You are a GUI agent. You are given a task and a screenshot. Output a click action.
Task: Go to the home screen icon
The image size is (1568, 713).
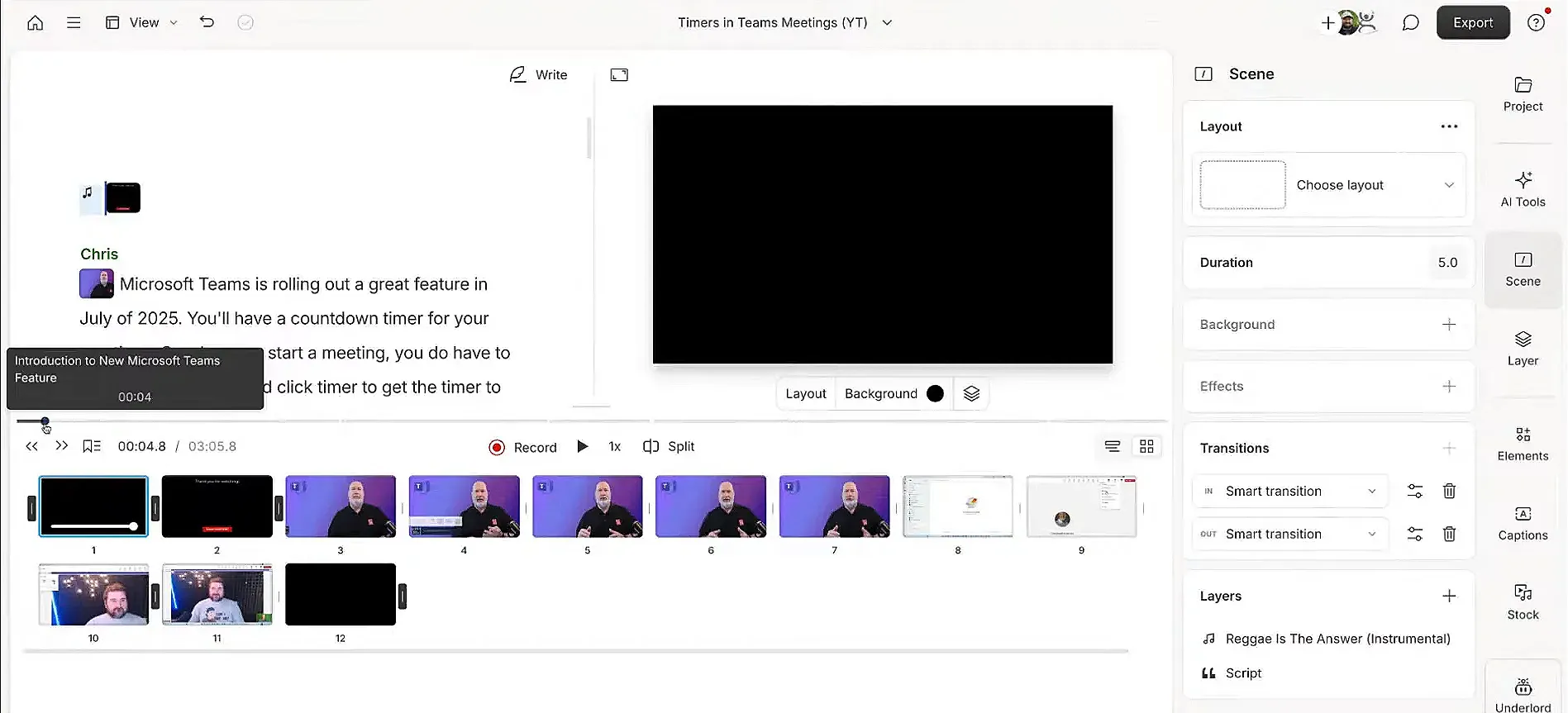pos(35,22)
